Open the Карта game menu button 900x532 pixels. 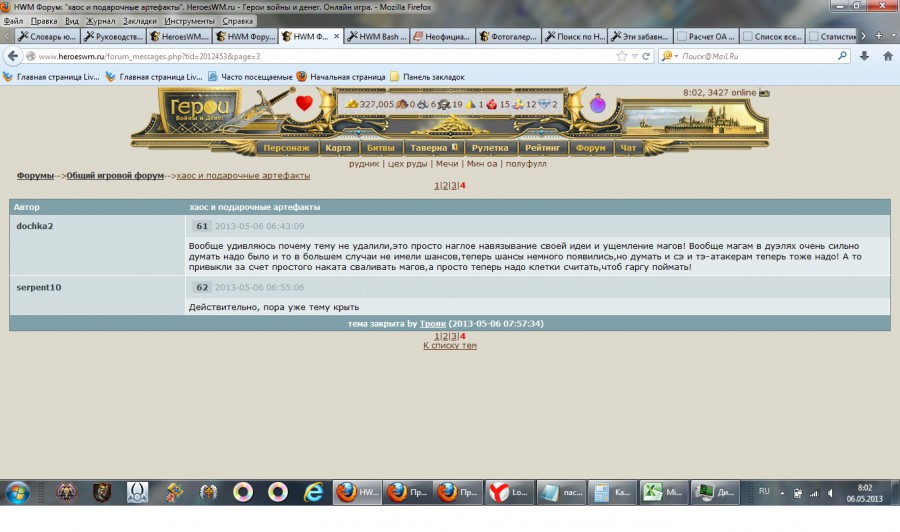point(338,147)
